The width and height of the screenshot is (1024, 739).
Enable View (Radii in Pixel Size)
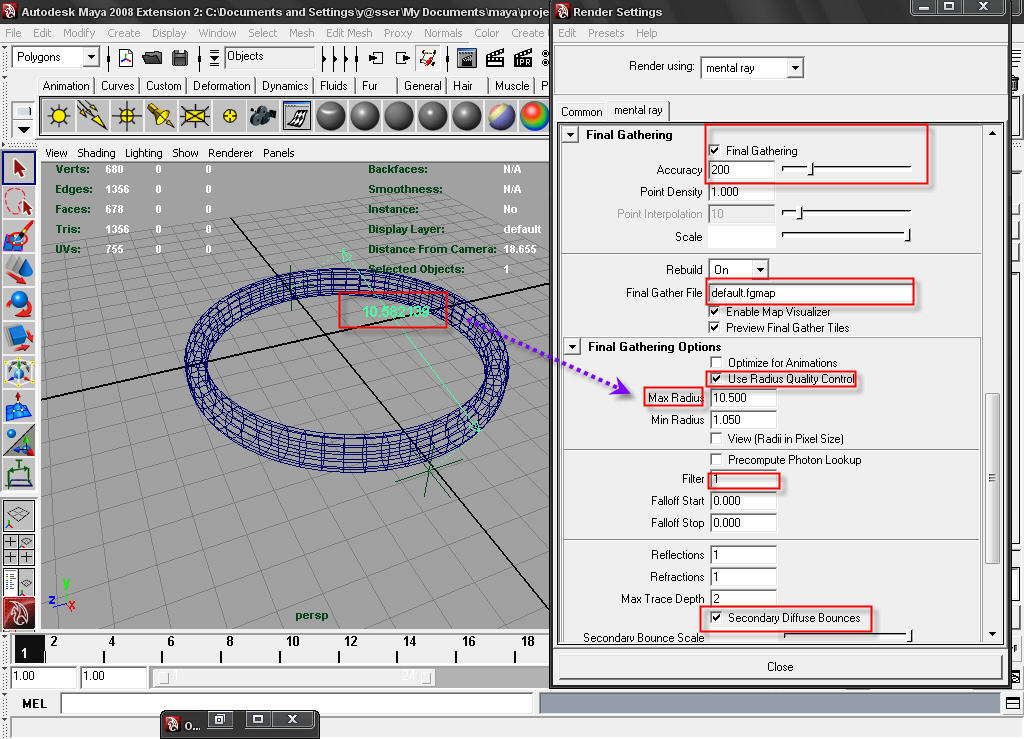coord(716,438)
